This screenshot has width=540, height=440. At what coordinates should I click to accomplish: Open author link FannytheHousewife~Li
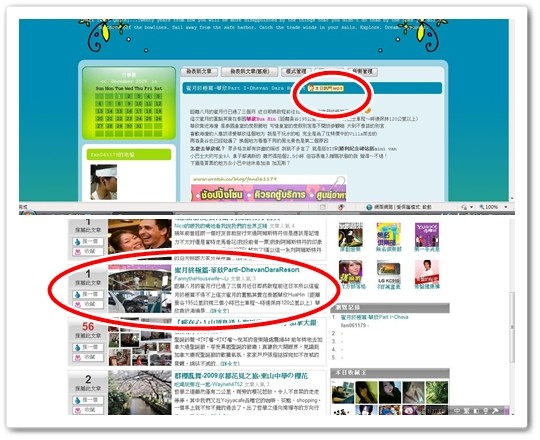coord(202,278)
